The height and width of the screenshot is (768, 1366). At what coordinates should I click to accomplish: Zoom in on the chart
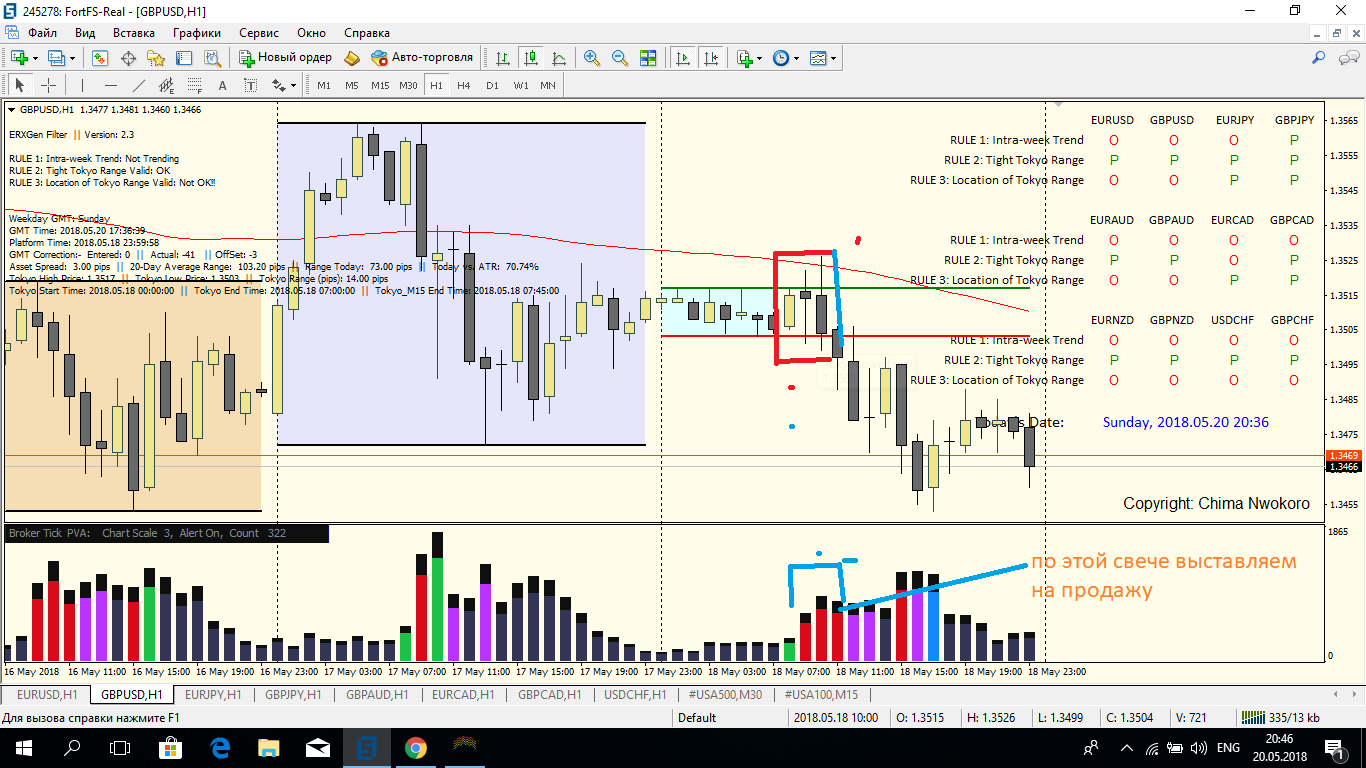coord(591,58)
